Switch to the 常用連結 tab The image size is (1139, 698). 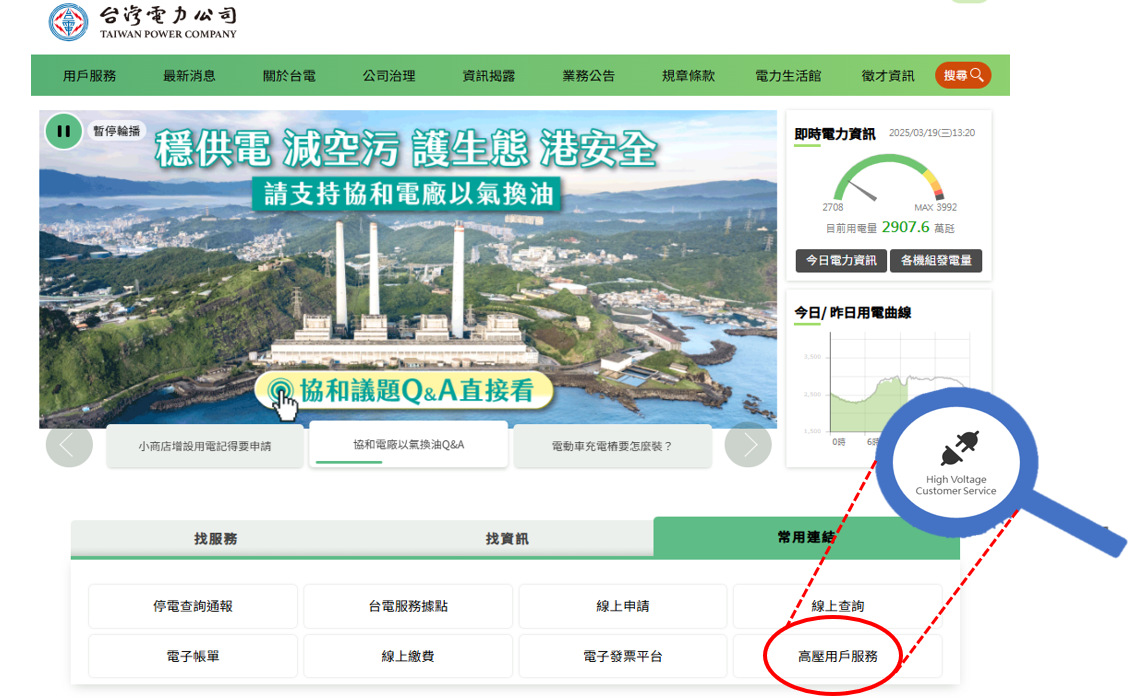tap(806, 537)
